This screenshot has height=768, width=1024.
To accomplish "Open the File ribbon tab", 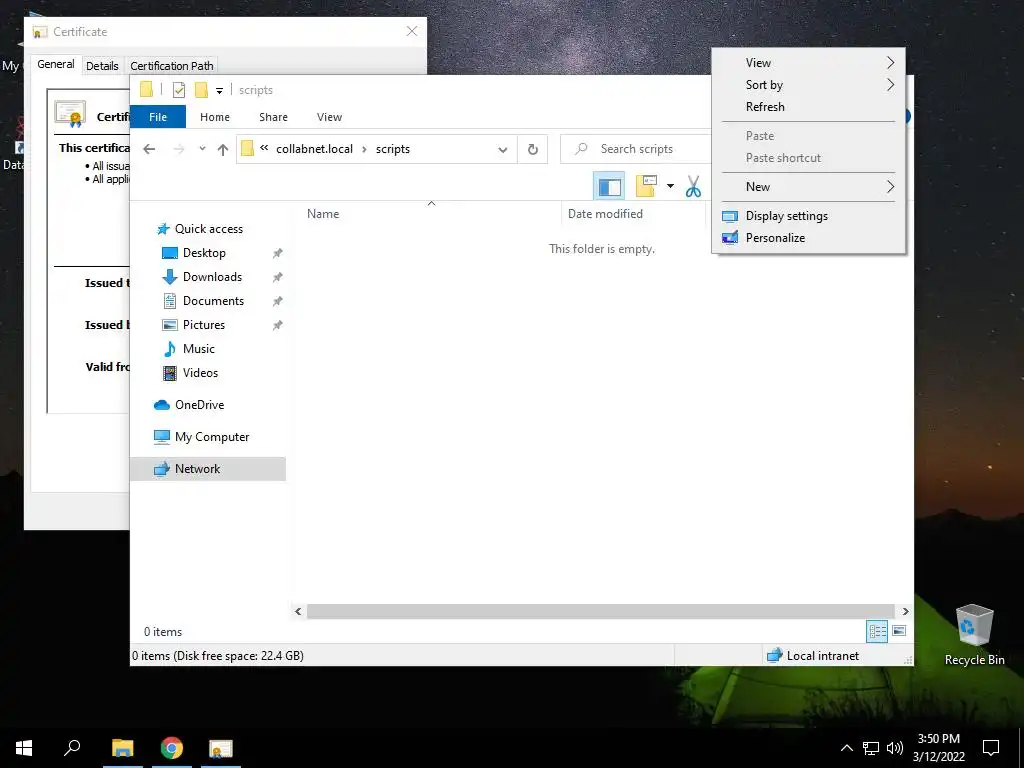I will [158, 117].
